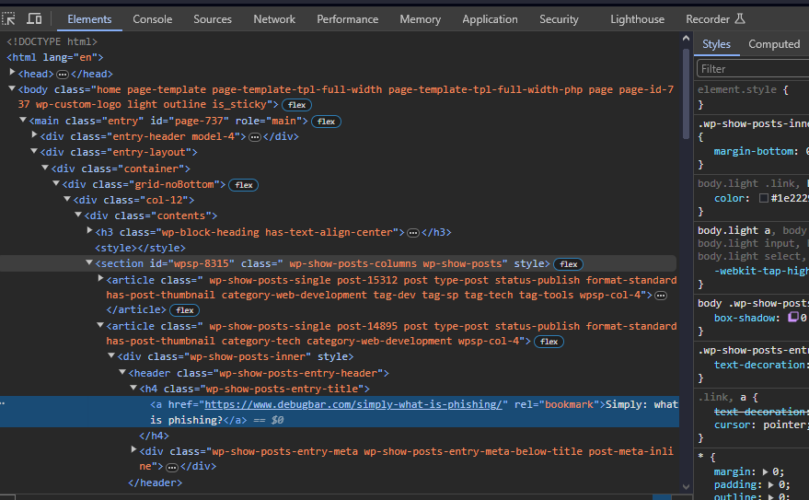Image resolution: width=809 pixels, height=500 pixels.
Task: Select the DOCTYPE html line
Action: tap(52, 41)
